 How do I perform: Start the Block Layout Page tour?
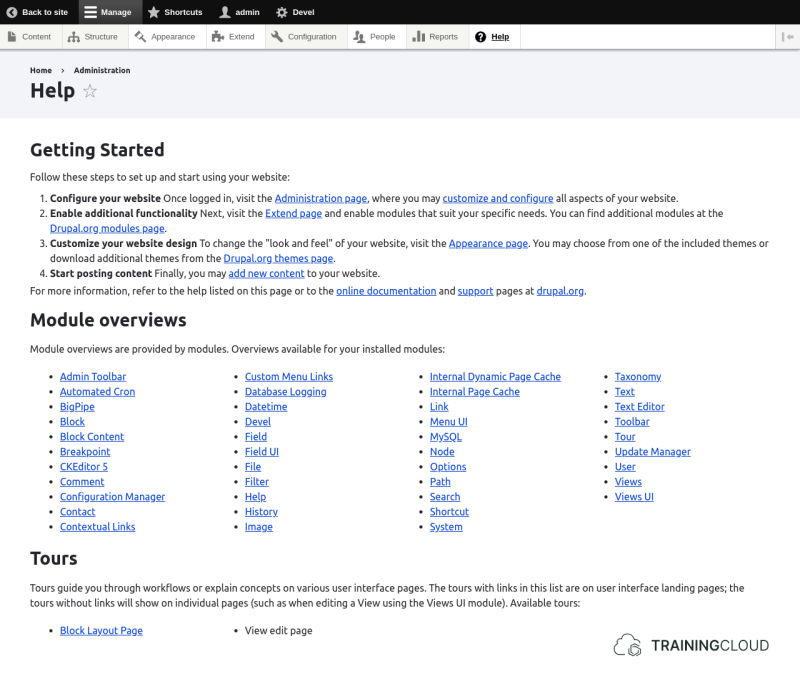101,631
